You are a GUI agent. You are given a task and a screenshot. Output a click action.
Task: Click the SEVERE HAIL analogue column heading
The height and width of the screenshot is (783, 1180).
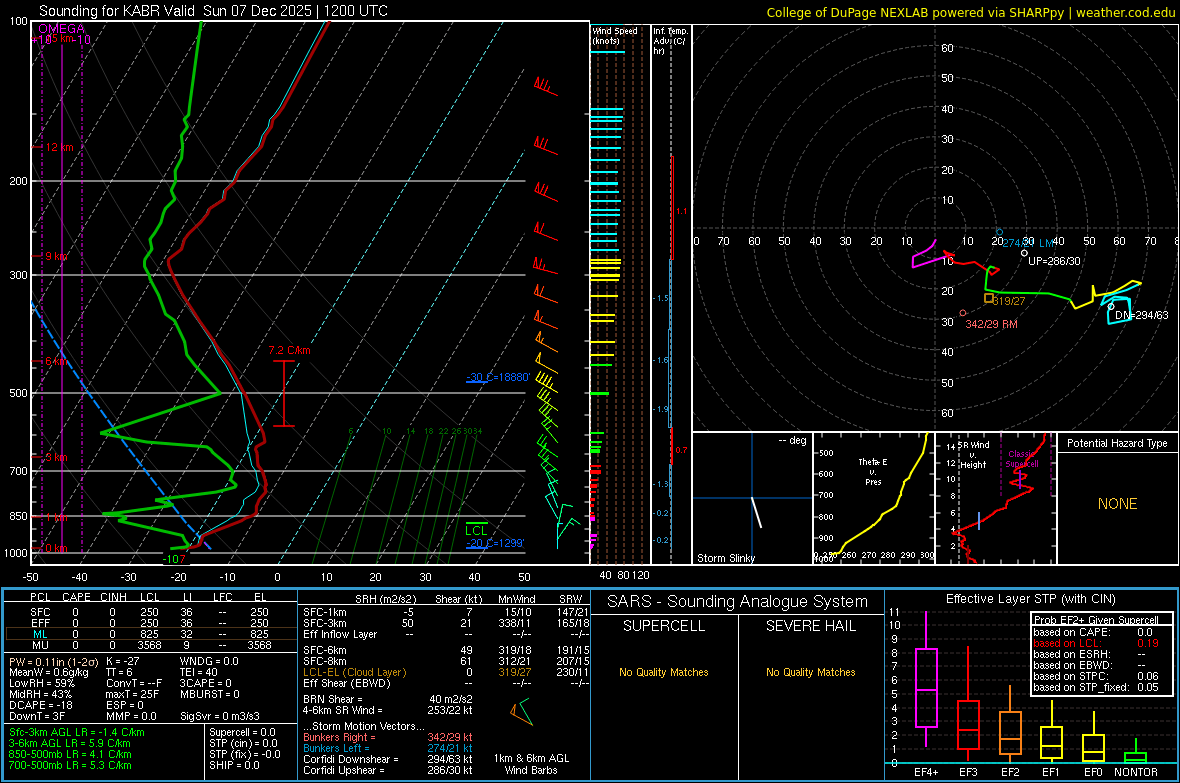pyautogui.click(x=810, y=626)
